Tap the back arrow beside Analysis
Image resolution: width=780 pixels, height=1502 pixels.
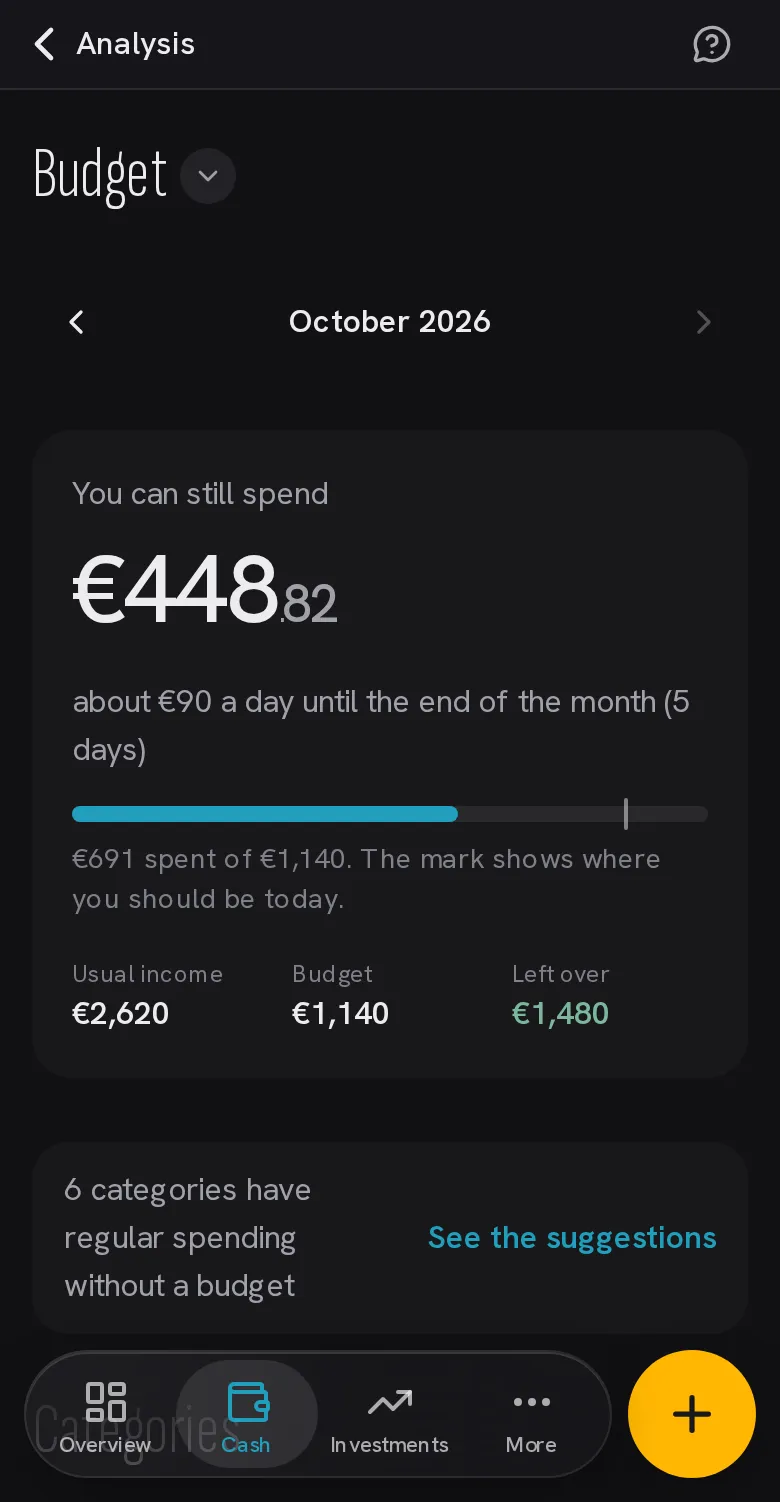tap(44, 44)
